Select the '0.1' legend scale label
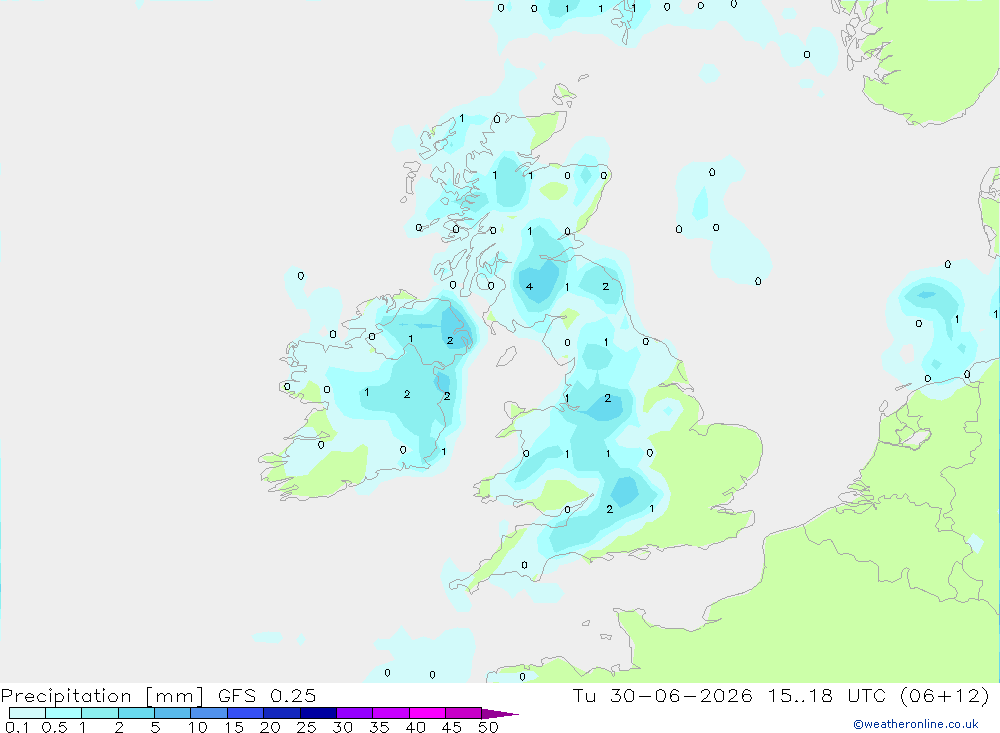 coord(17,727)
